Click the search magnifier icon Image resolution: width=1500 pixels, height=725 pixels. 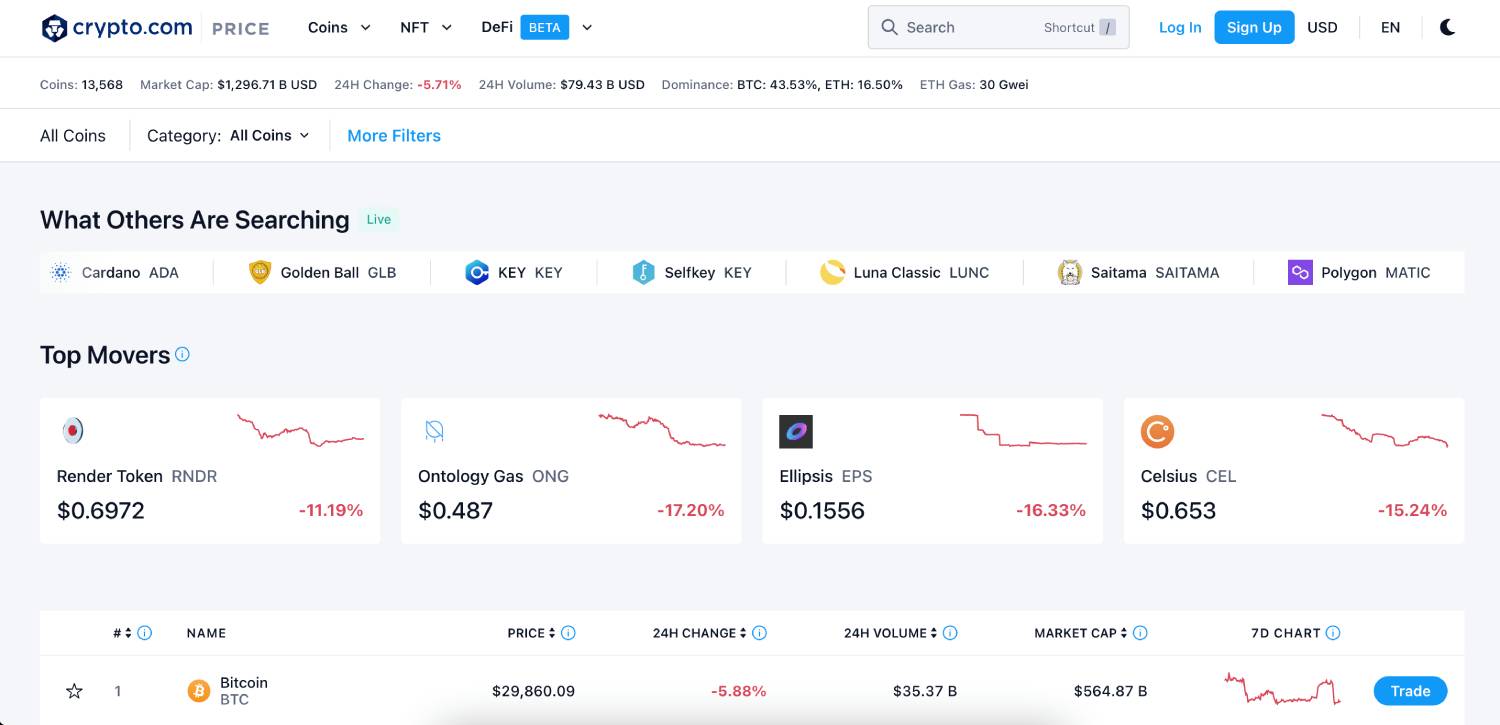(x=889, y=27)
